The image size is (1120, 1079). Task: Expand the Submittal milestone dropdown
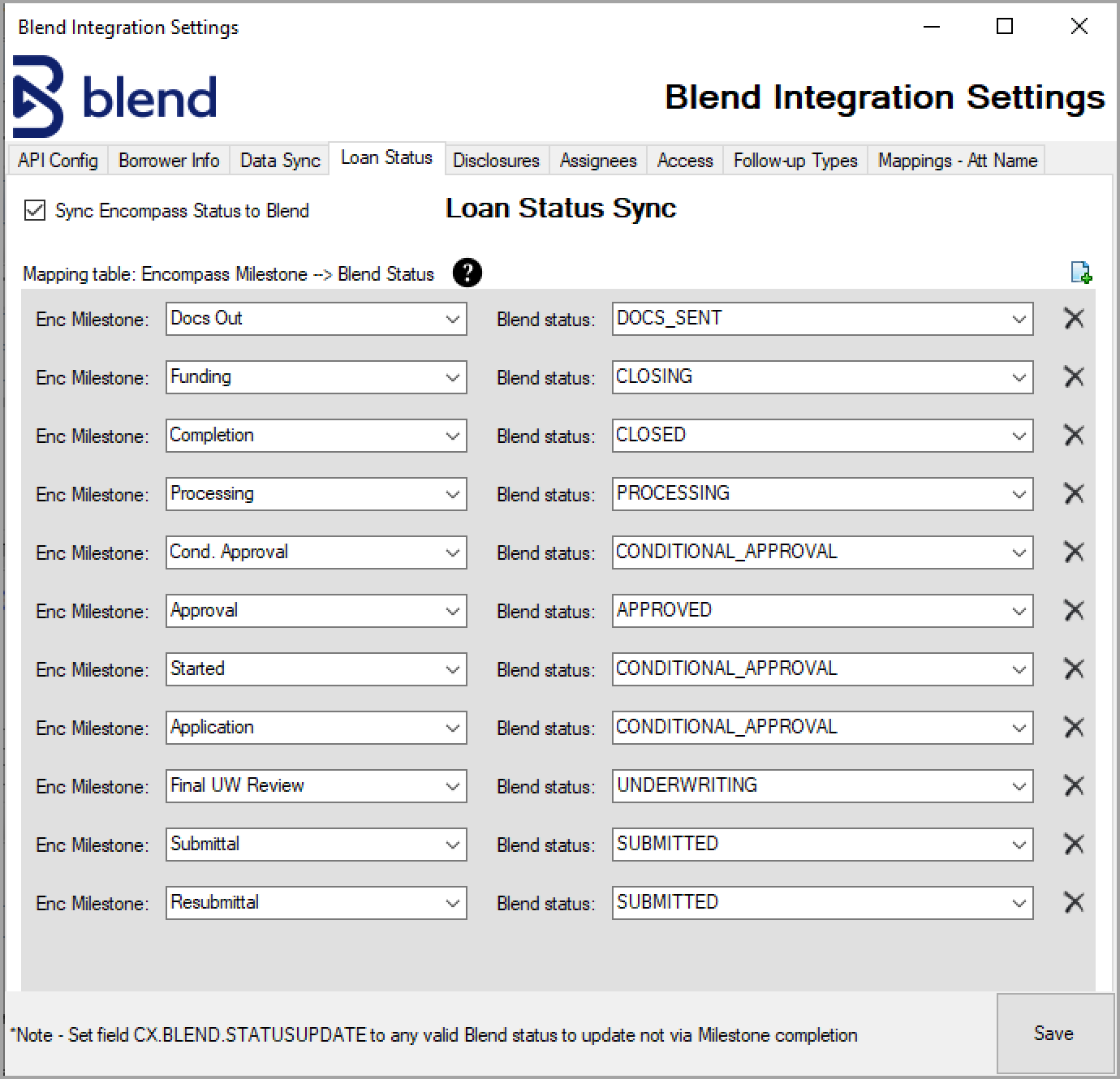point(317,845)
